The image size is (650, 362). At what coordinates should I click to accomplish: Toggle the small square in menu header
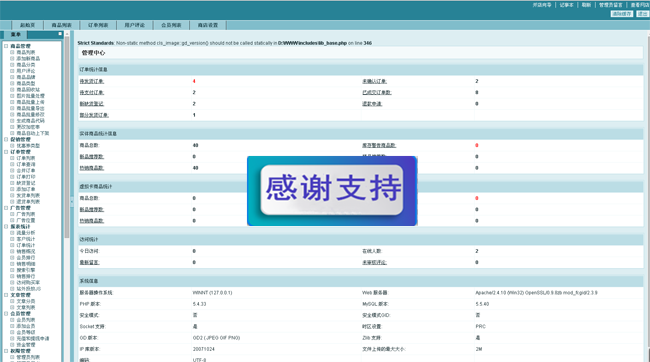[60, 34]
